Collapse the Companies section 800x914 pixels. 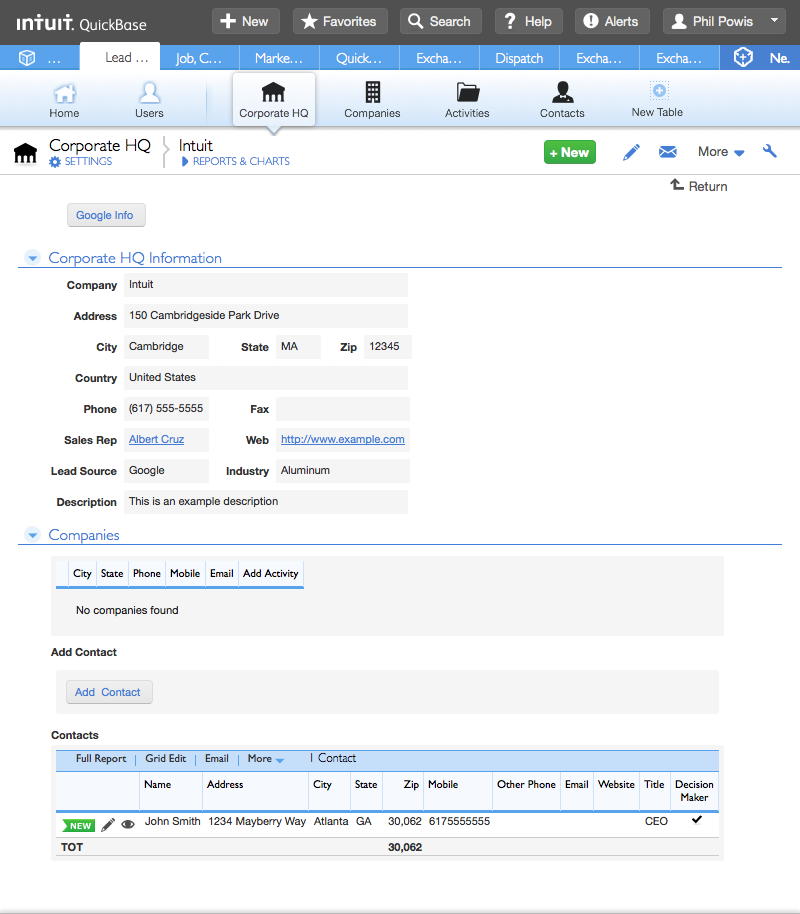tap(33, 535)
